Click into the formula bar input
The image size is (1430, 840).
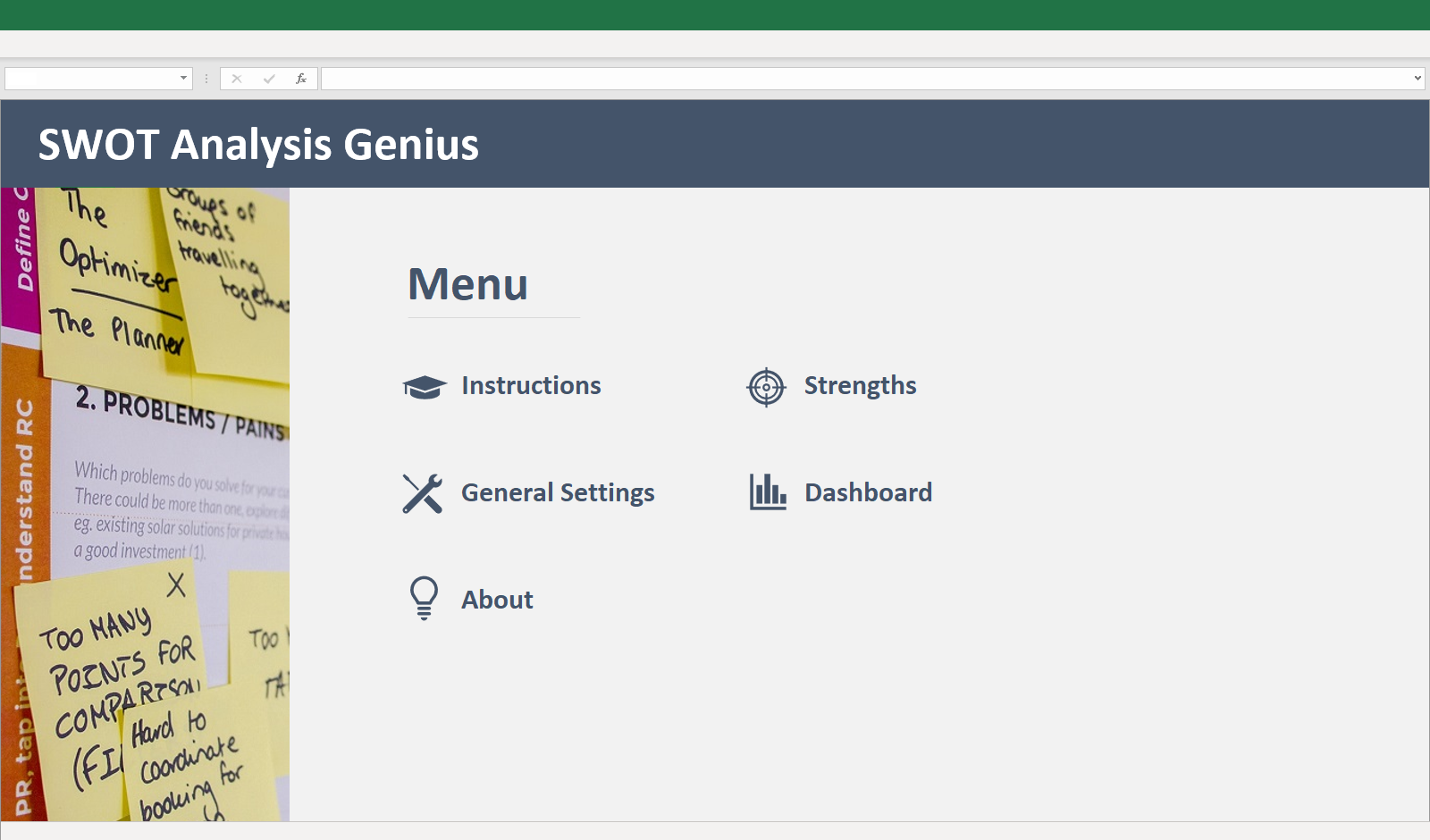click(865, 79)
